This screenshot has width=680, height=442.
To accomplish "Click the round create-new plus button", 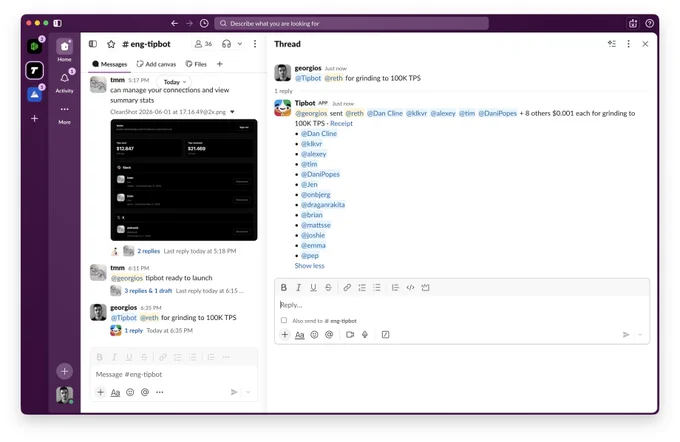I will pos(64,371).
